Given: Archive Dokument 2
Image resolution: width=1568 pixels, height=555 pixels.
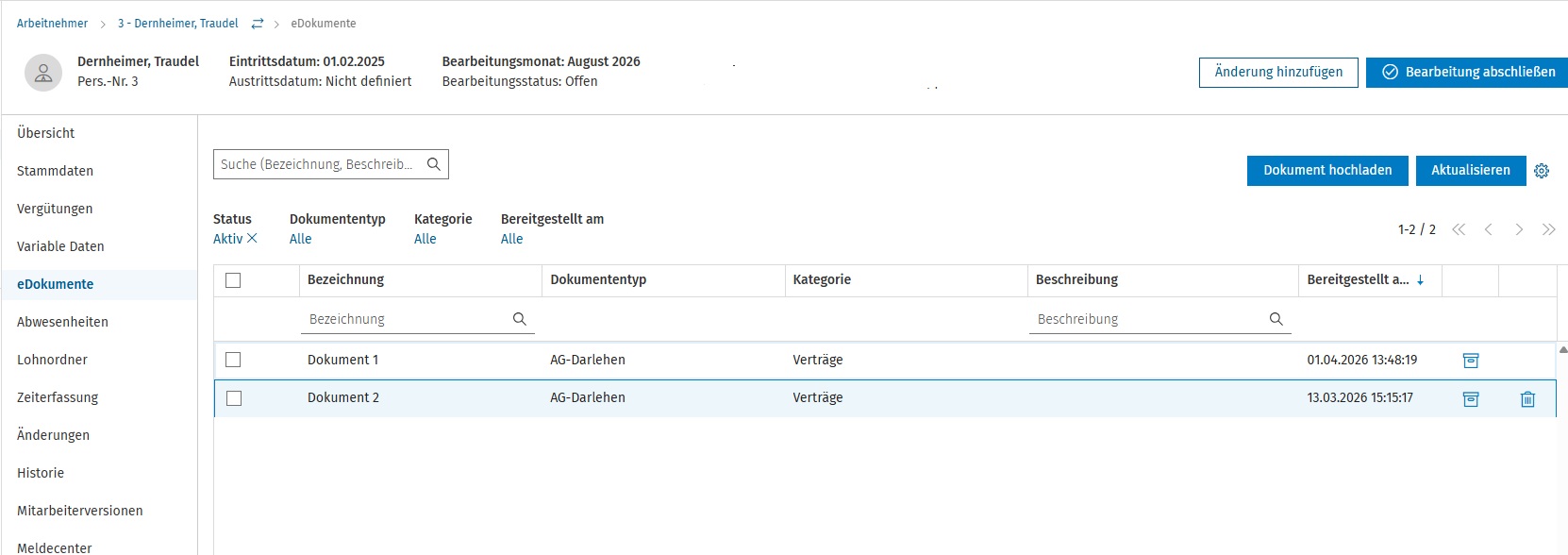Looking at the screenshot, I should pyautogui.click(x=1471, y=399).
